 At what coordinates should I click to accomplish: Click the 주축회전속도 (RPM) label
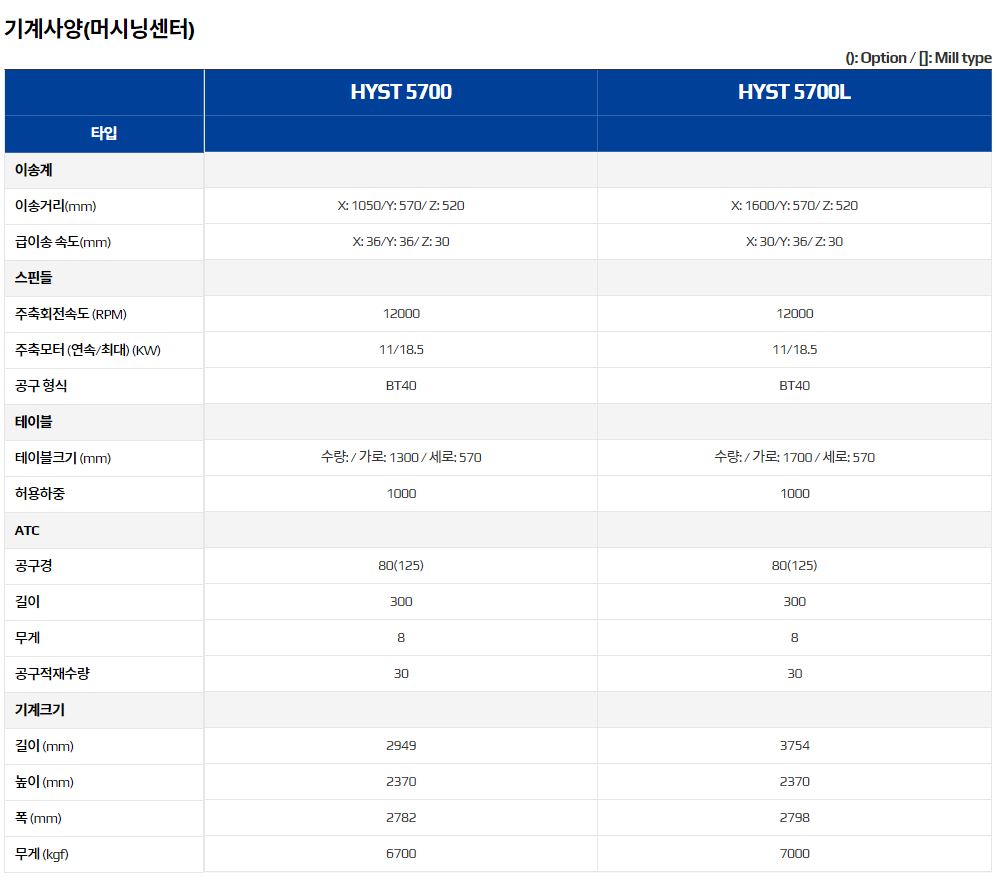coord(71,314)
